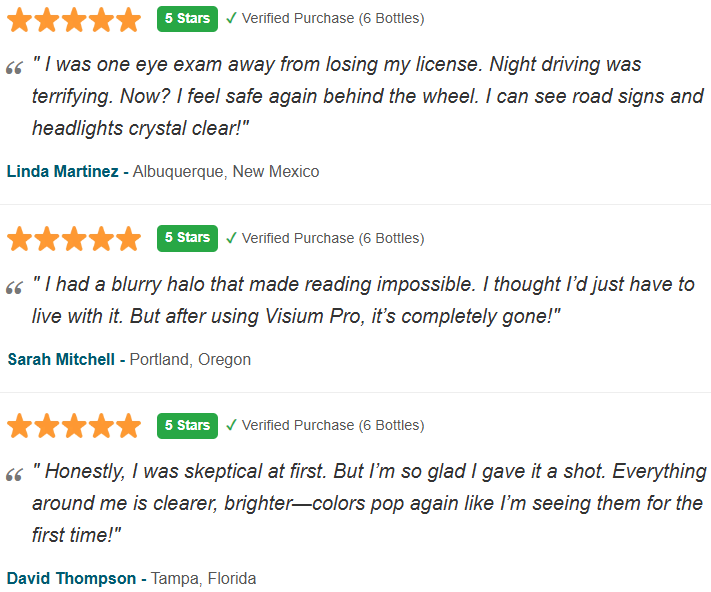
Task: Click the quote icon beside the skeptical review
Action: point(15,475)
